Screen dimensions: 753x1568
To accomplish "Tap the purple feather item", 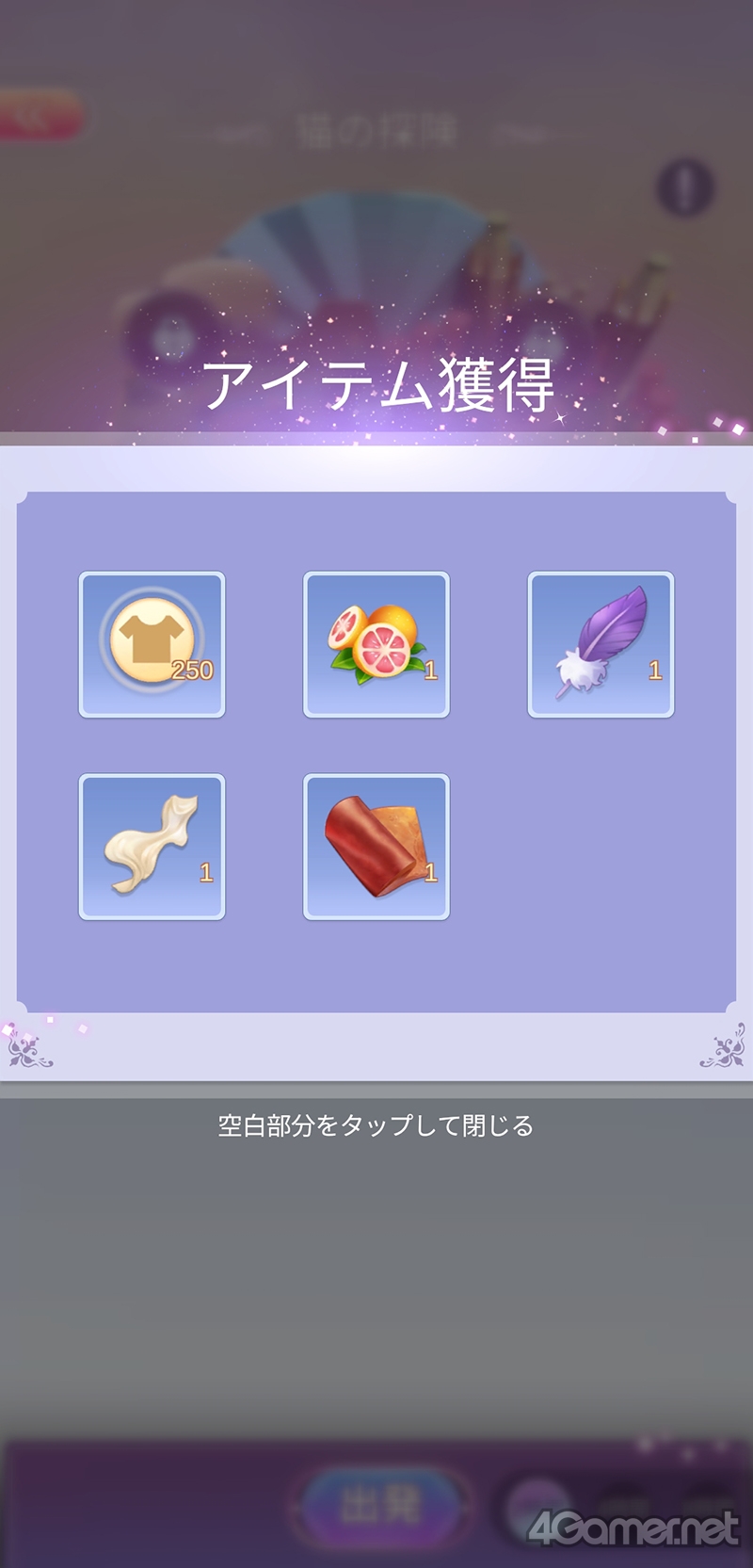I will point(601,644).
